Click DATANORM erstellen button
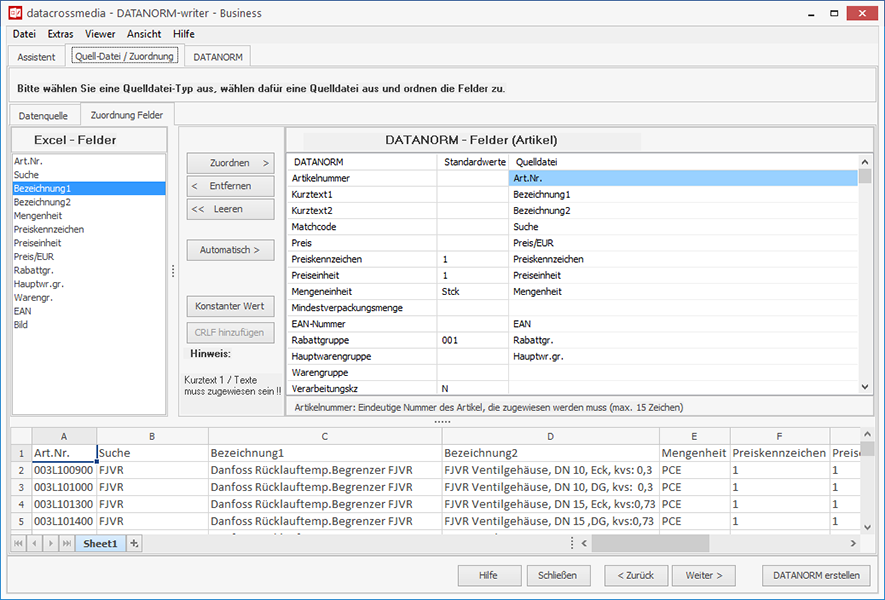The height and width of the screenshot is (600, 885). (x=815, y=575)
